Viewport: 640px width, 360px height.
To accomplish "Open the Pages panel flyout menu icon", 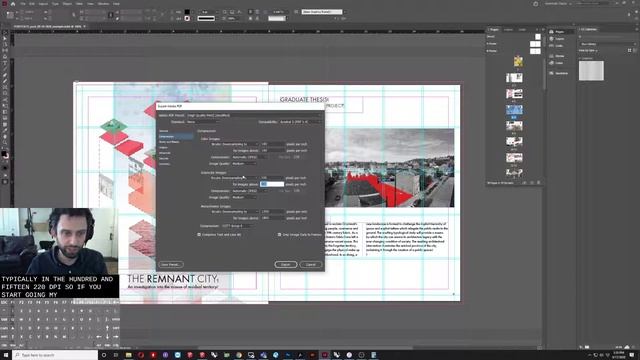I will pos(542,30).
